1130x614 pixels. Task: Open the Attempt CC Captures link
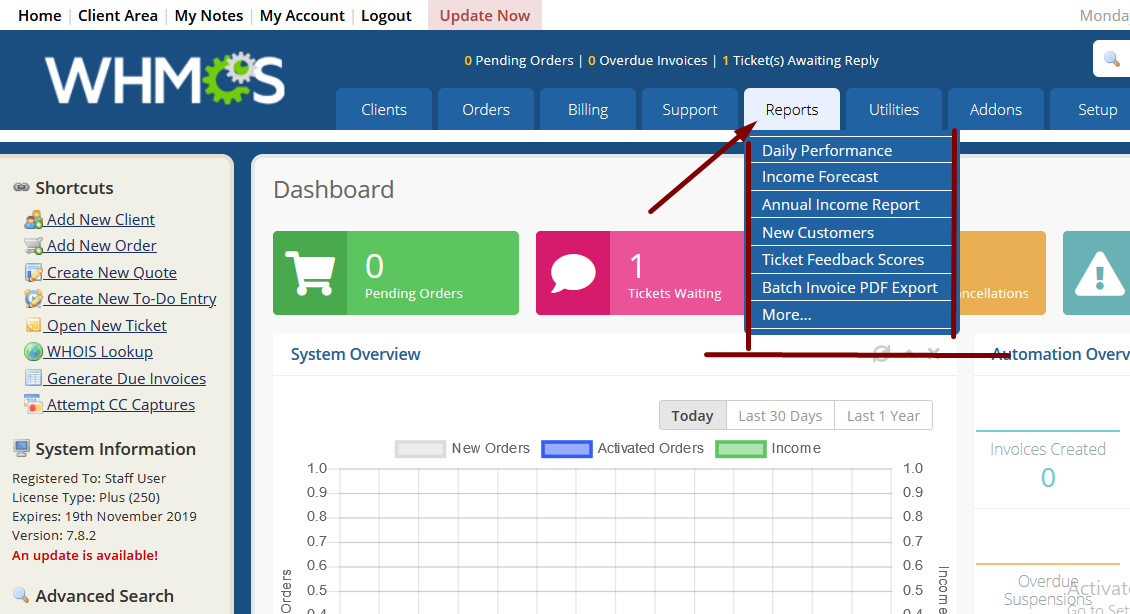pyautogui.click(x=121, y=404)
